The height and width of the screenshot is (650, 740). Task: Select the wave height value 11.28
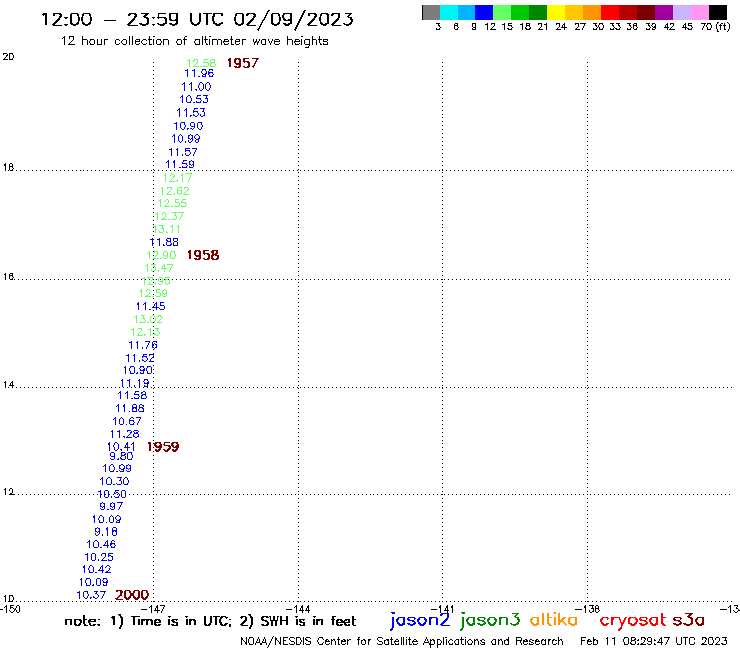125,434
